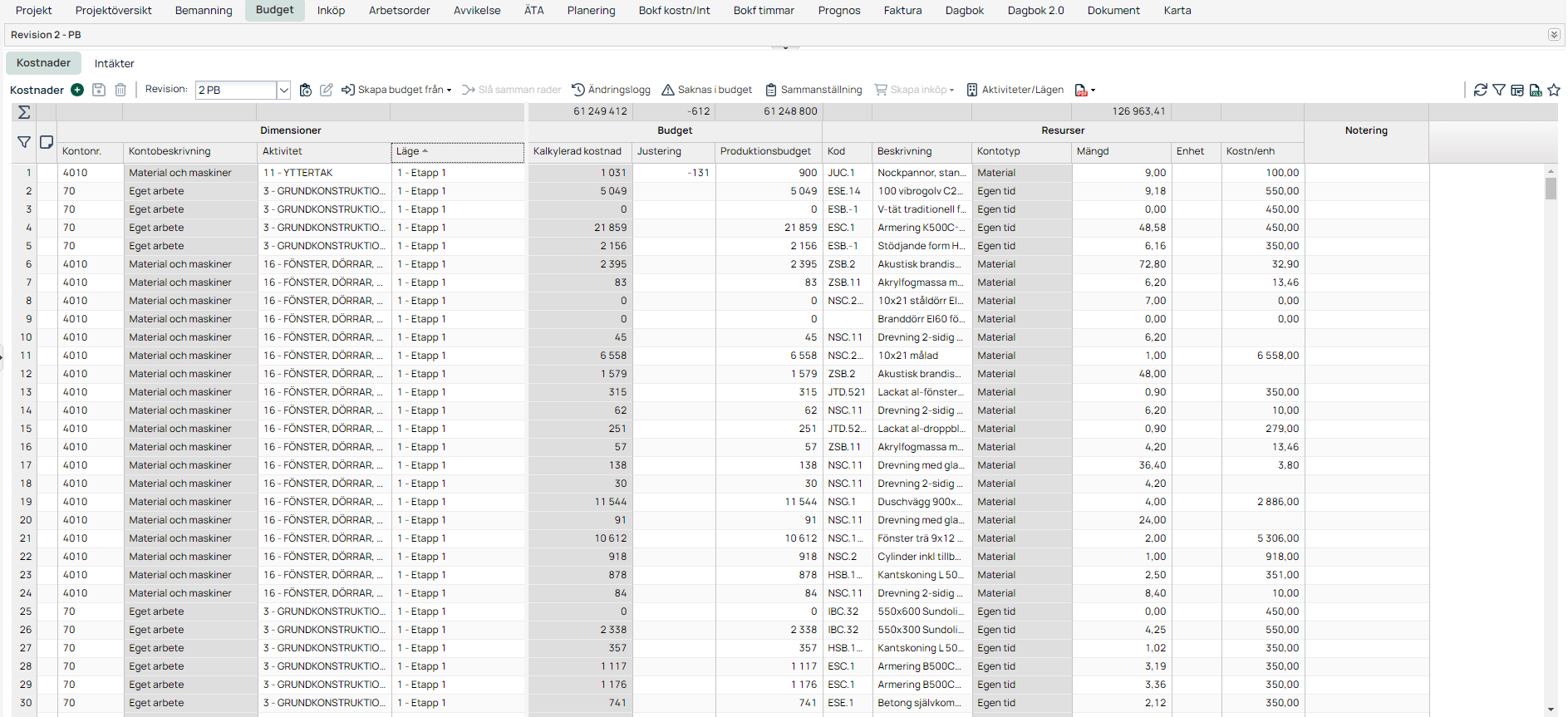Click the Saknas i budget button
The width and height of the screenshot is (1568, 717).
(x=706, y=90)
